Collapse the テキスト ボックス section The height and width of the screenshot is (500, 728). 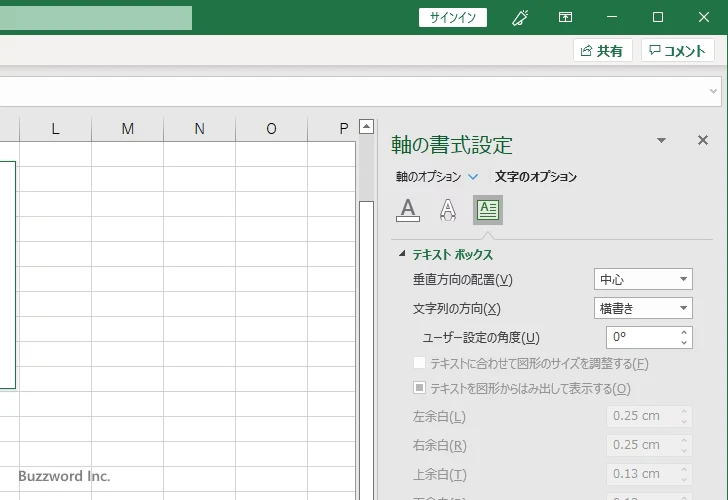tap(402, 254)
